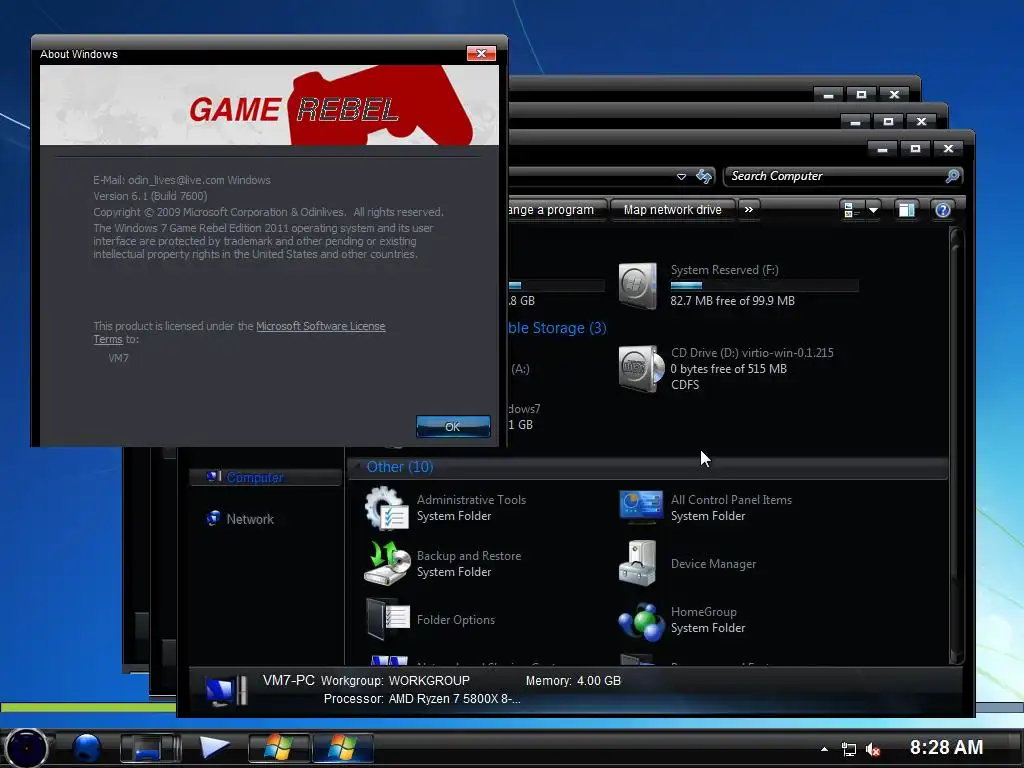Expand the toolbar overflow chevron
Viewport: 1024px width, 768px height.
coord(748,210)
